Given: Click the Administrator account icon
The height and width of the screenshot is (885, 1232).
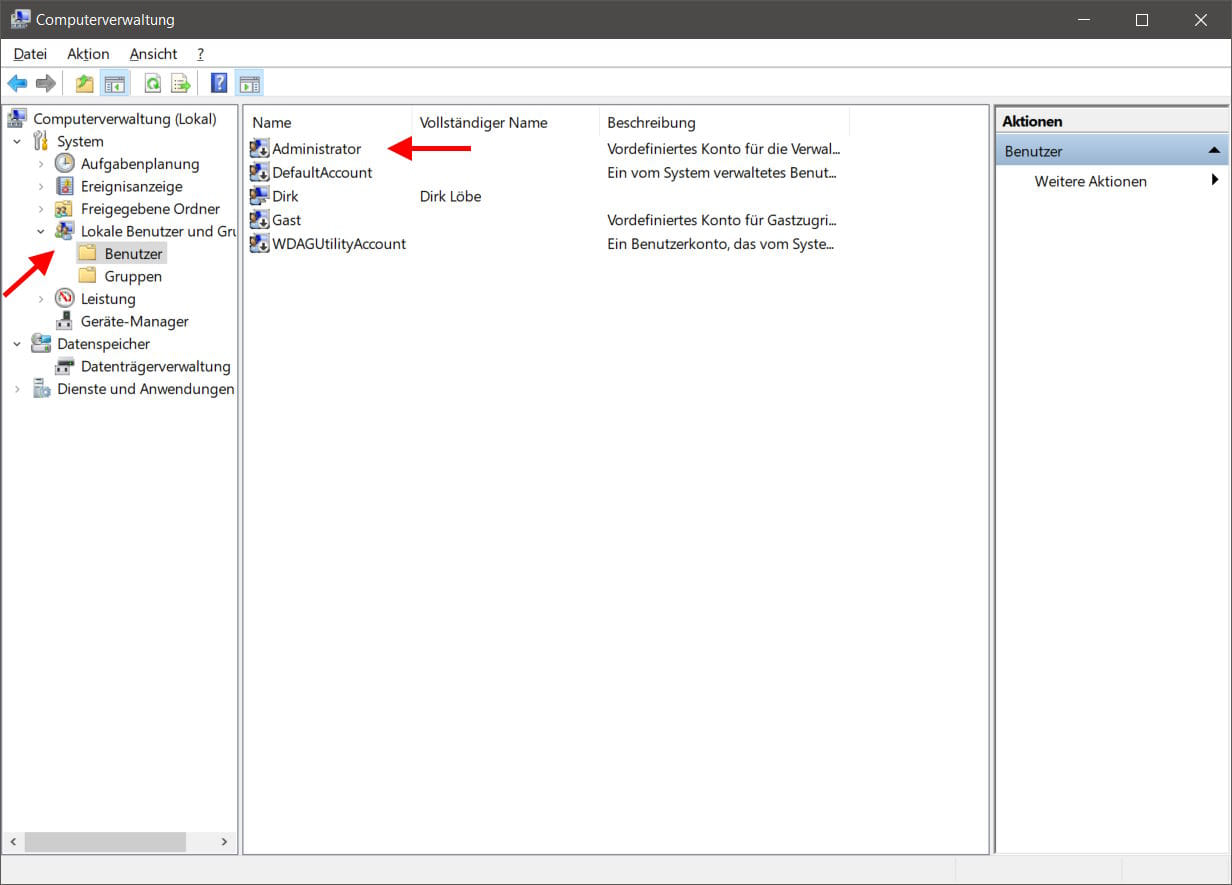Looking at the screenshot, I should click(x=260, y=148).
